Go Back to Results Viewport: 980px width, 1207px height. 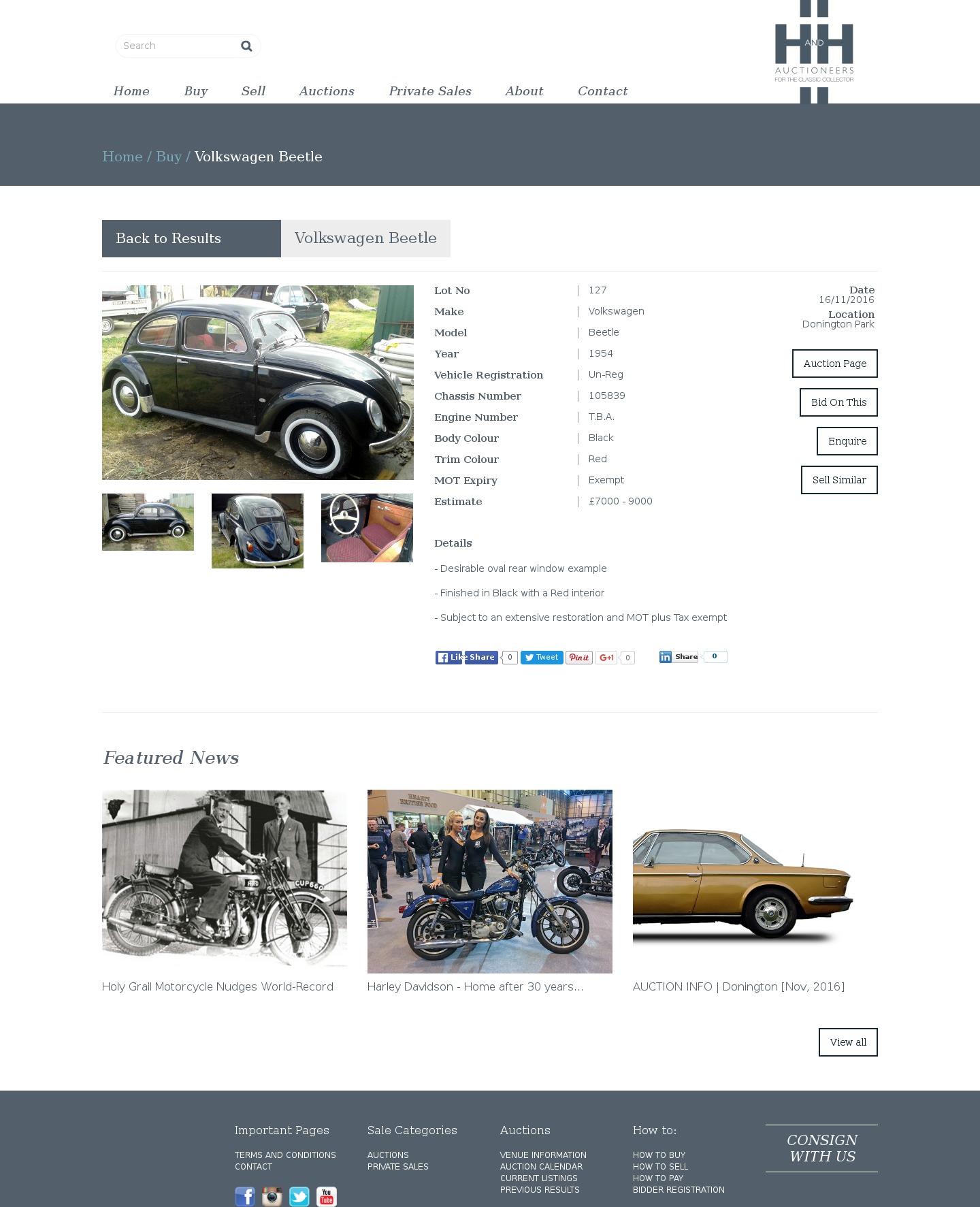coord(191,238)
